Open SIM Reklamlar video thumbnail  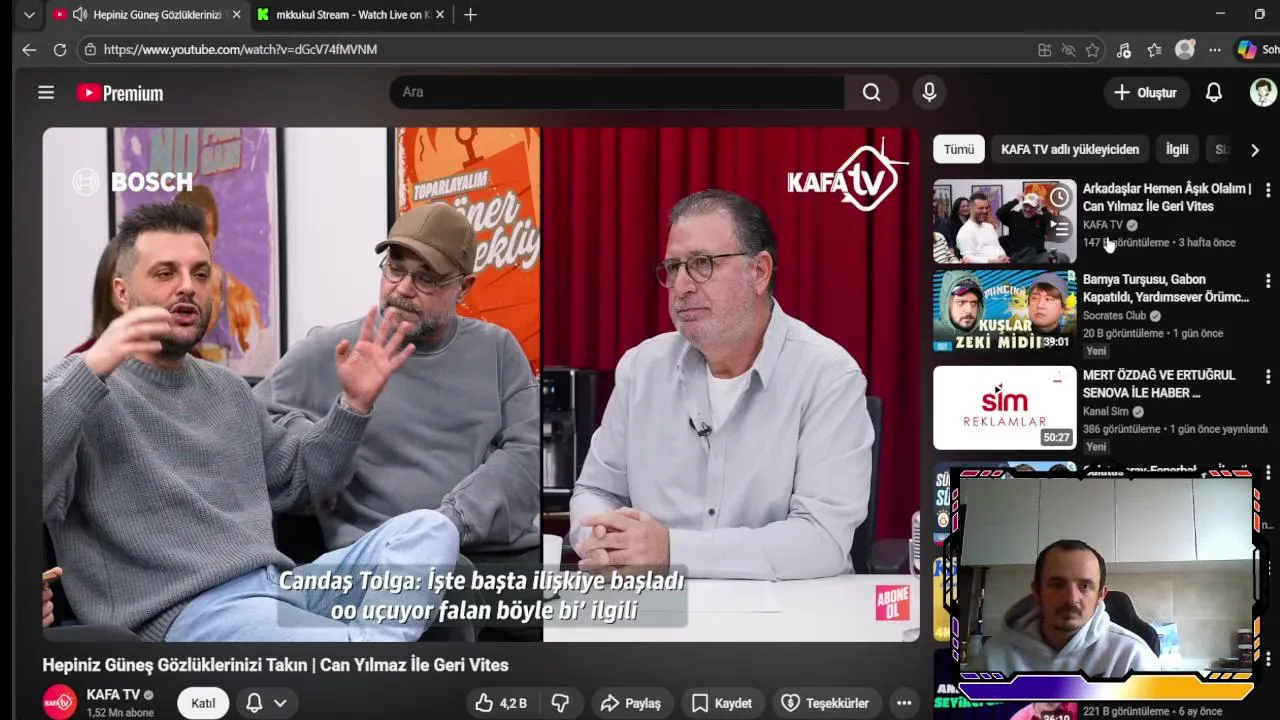click(1004, 407)
